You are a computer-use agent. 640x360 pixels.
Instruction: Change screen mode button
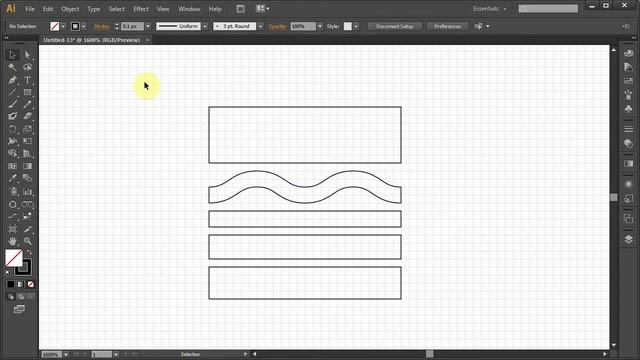tap(19, 309)
